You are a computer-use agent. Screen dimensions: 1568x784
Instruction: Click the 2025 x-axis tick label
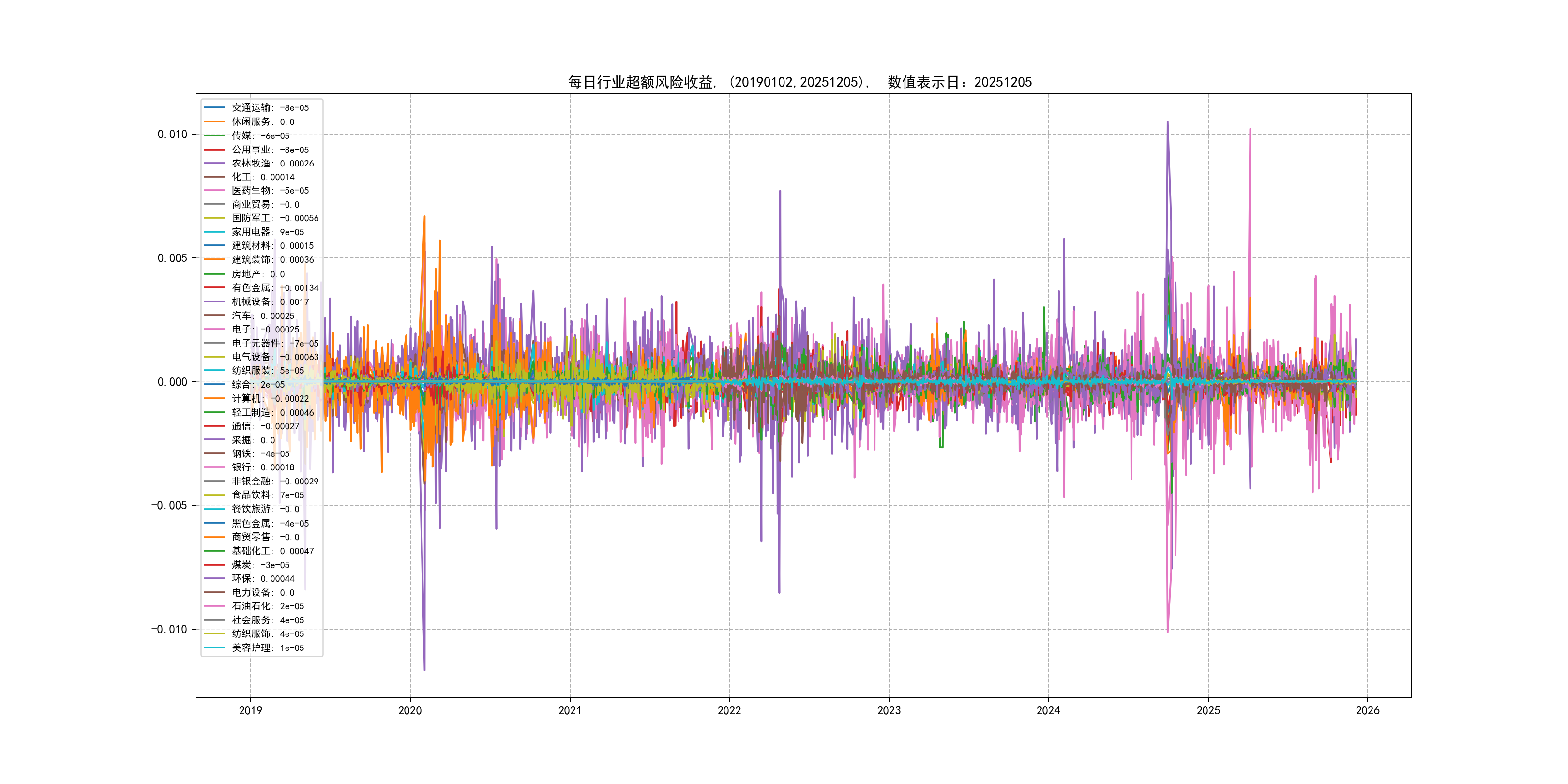tap(1207, 710)
